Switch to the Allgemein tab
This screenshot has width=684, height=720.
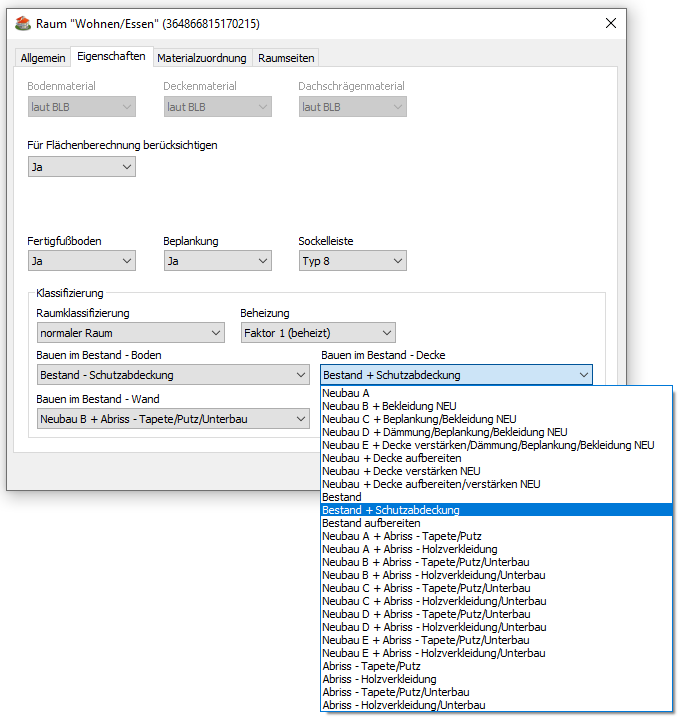pos(43,58)
